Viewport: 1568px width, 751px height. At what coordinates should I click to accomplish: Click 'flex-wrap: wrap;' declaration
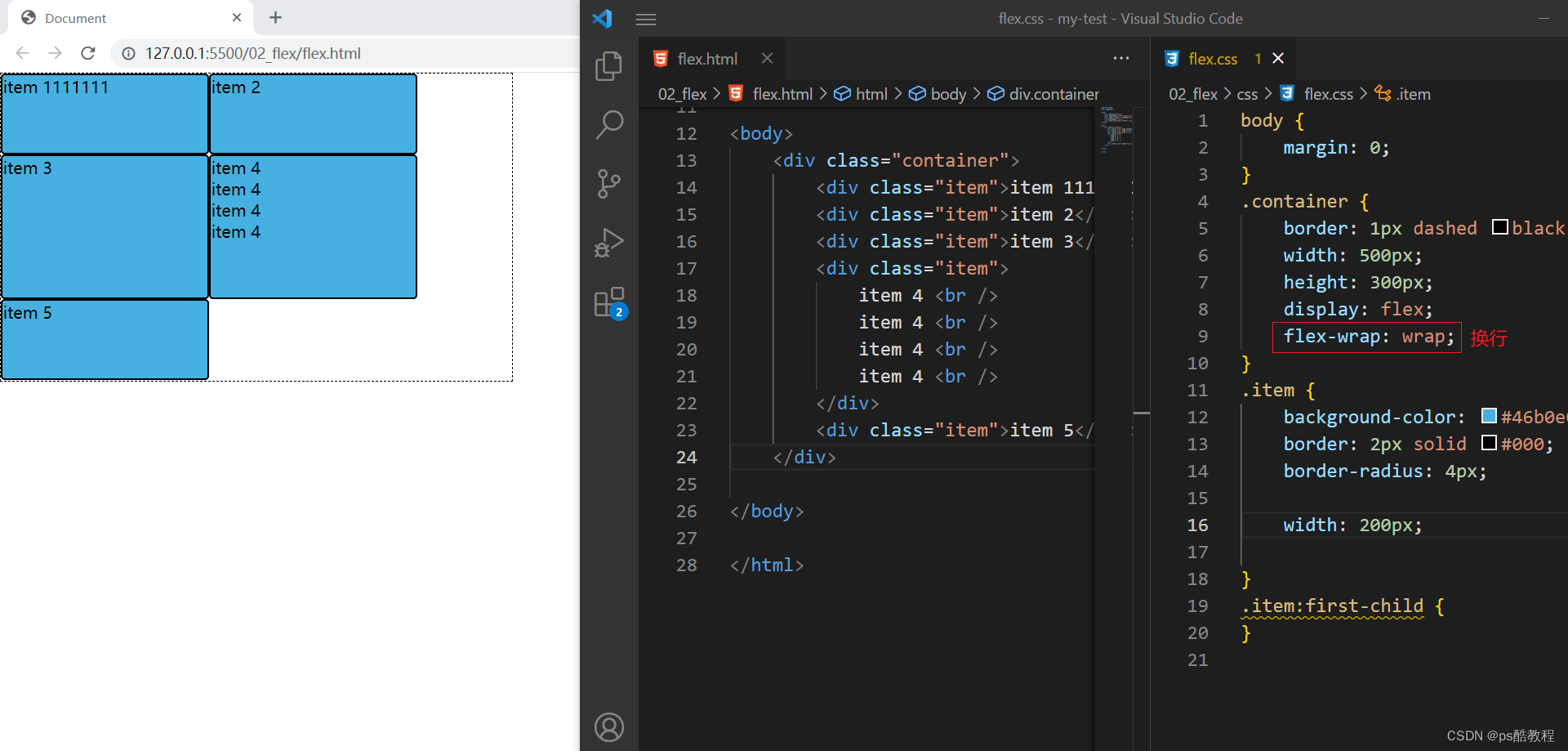pyautogui.click(x=1368, y=337)
